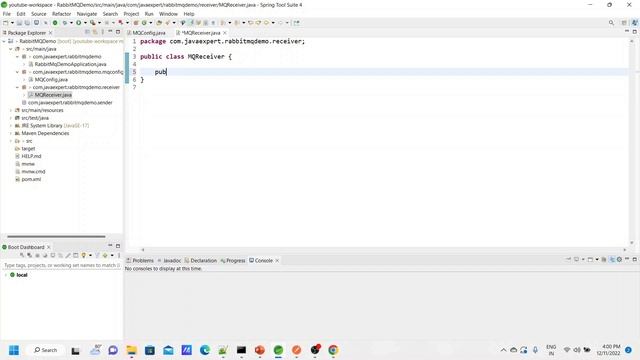
Task: Collapse the RabbitMQDemo project node
Action: (x=4, y=41)
